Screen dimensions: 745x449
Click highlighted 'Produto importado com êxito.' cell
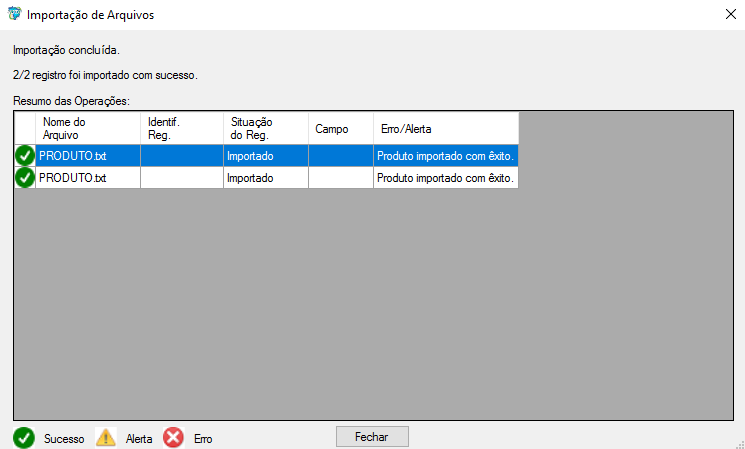[x=446, y=156]
